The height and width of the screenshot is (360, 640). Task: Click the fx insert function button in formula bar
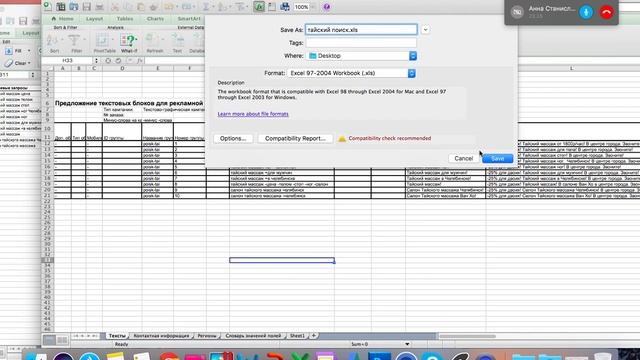pos(139,60)
